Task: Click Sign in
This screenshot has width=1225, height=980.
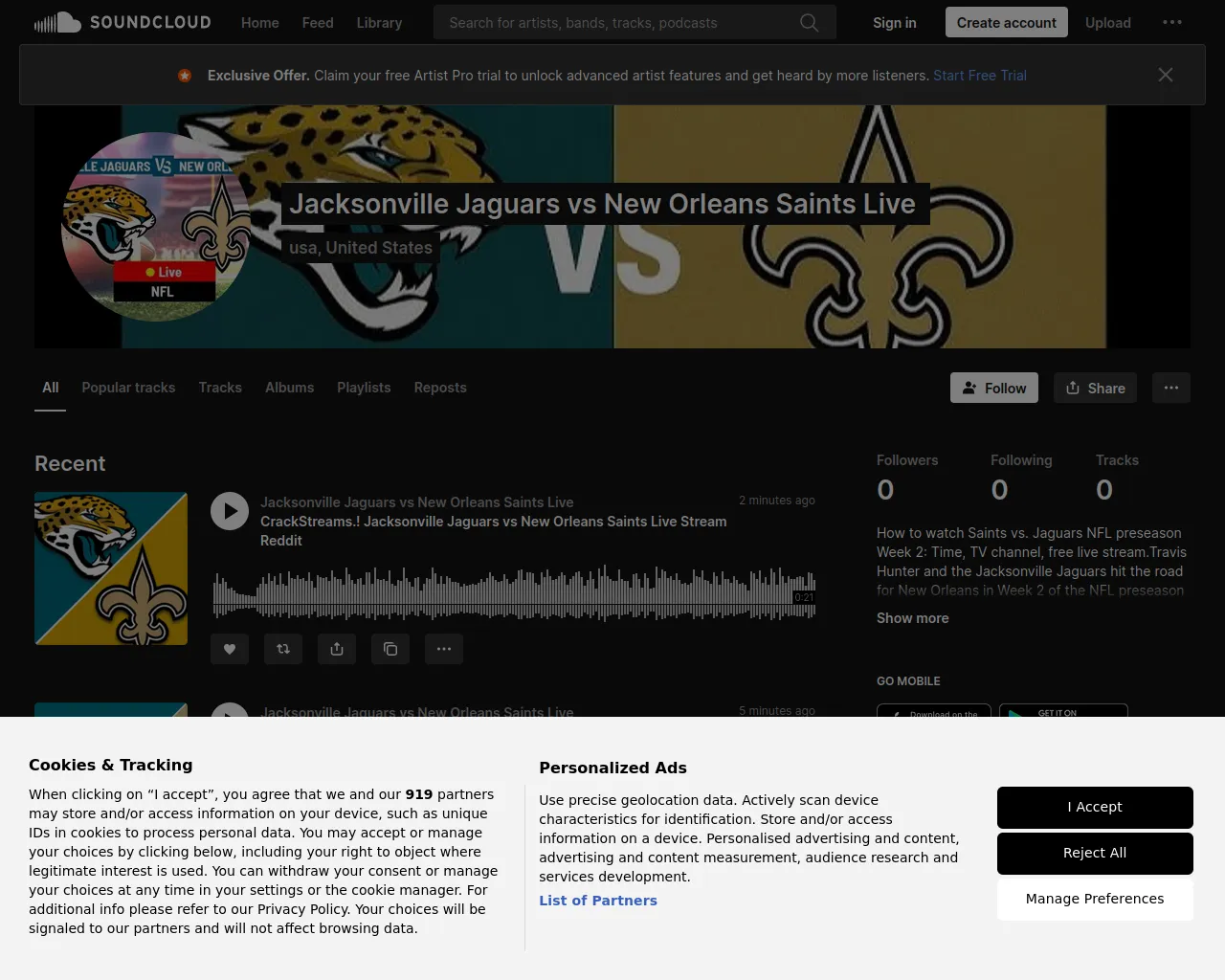Action: tap(895, 22)
